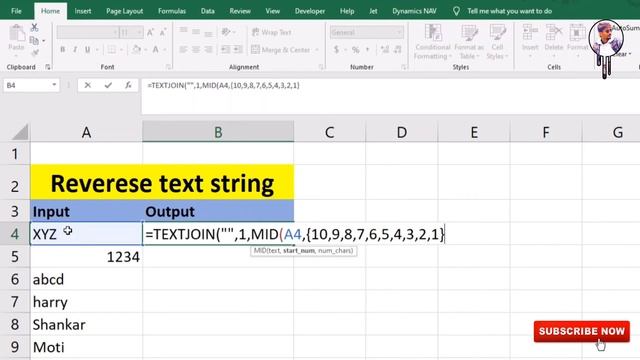Click the Align Right icon
The image size is (640, 360).
pyautogui.click(x=209, y=50)
